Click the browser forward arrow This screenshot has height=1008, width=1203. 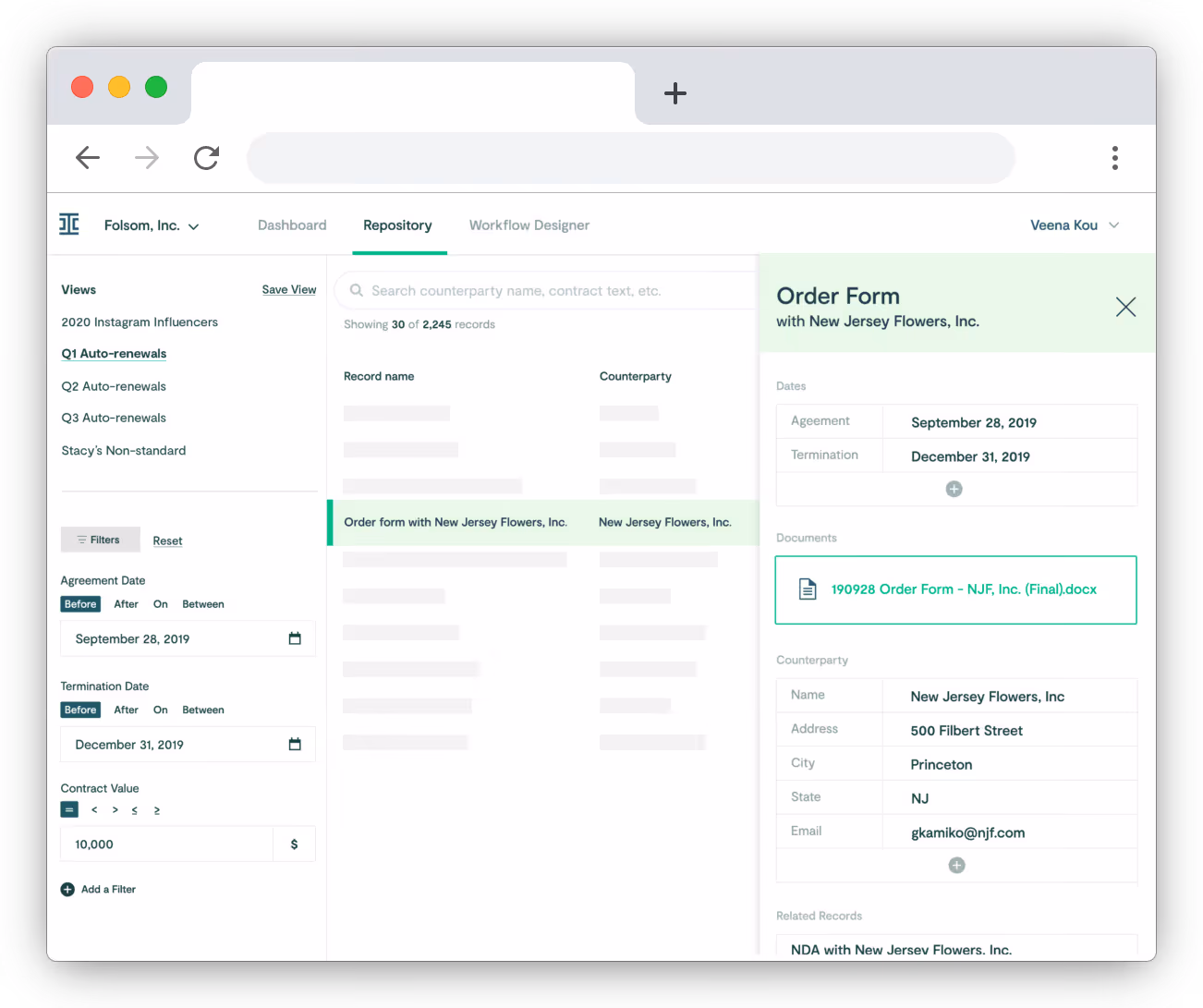pos(147,158)
